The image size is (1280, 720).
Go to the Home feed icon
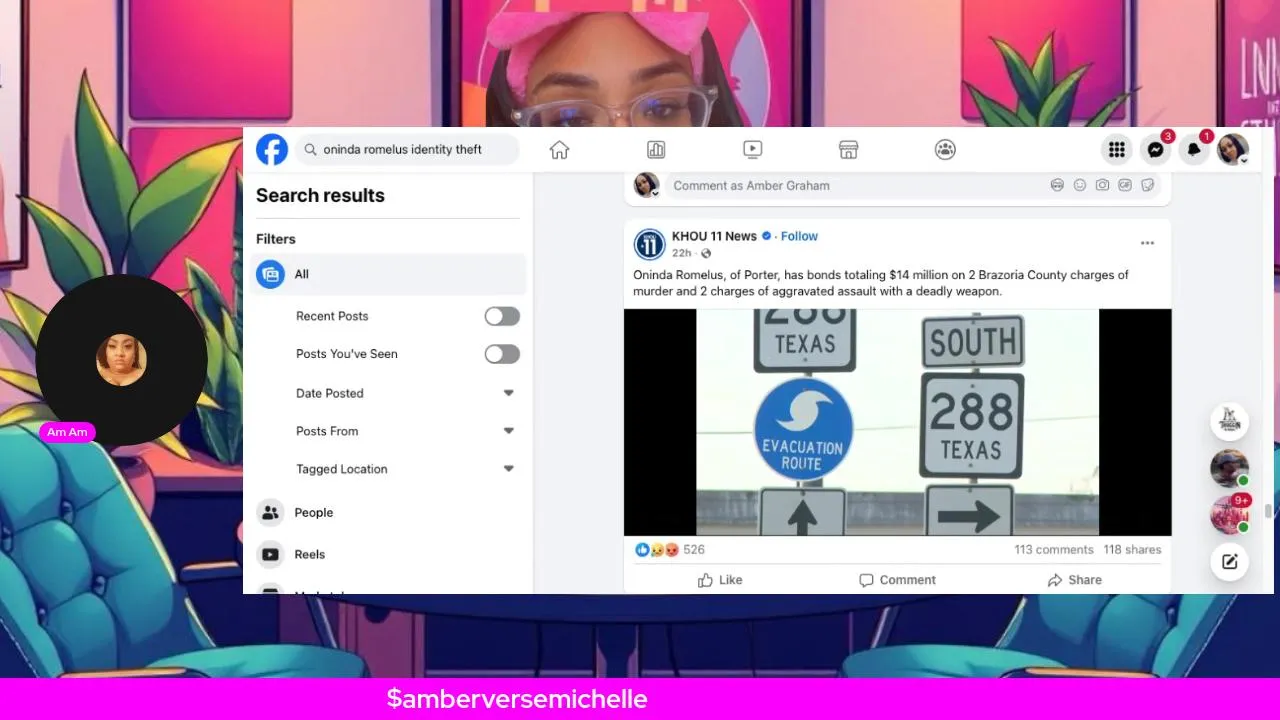(x=559, y=150)
